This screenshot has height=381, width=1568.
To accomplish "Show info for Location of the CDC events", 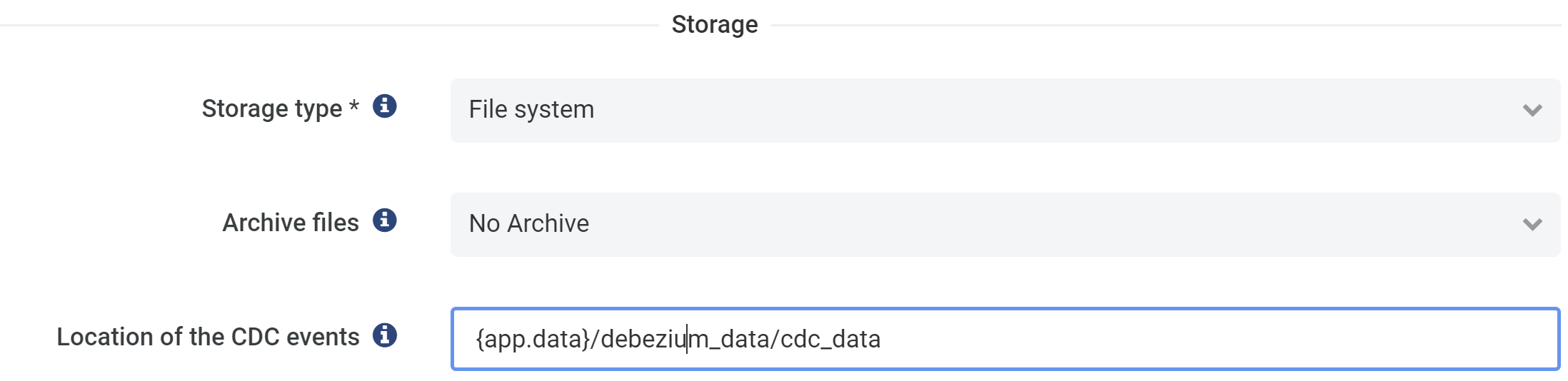I will (x=384, y=335).
